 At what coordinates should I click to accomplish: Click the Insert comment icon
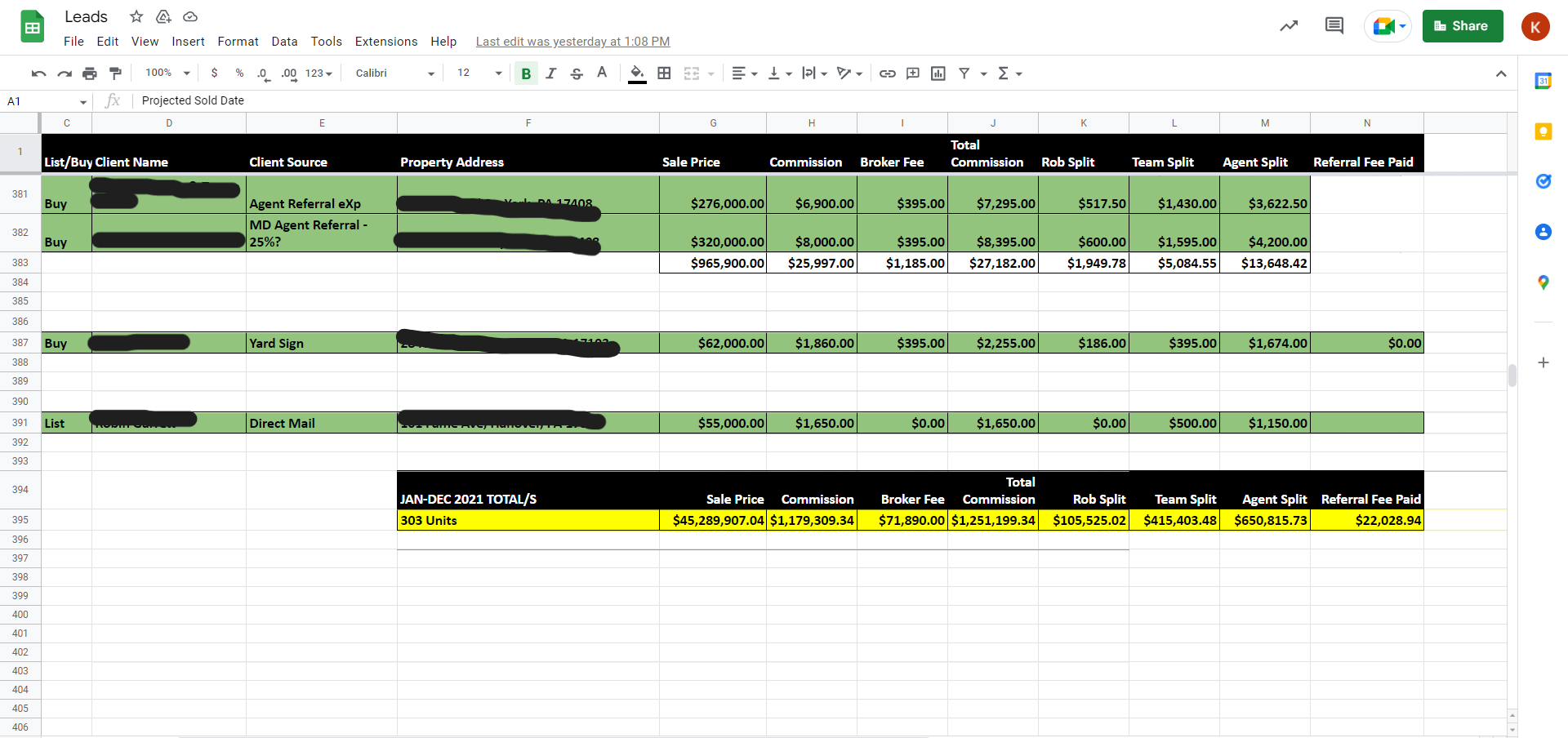pos(913,73)
